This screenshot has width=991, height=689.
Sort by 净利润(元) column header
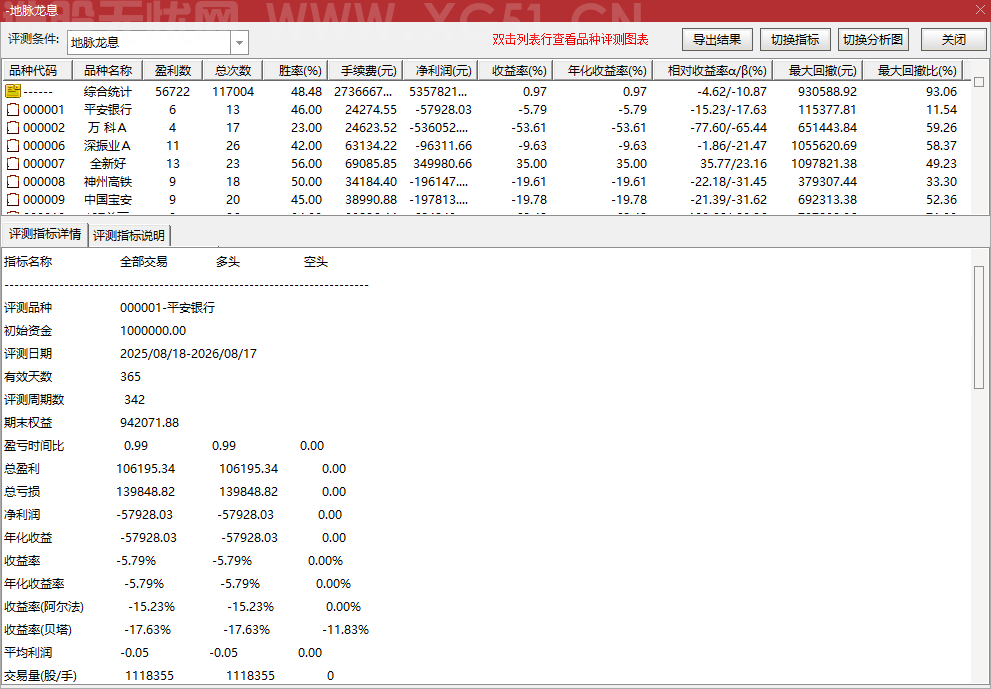(441, 70)
